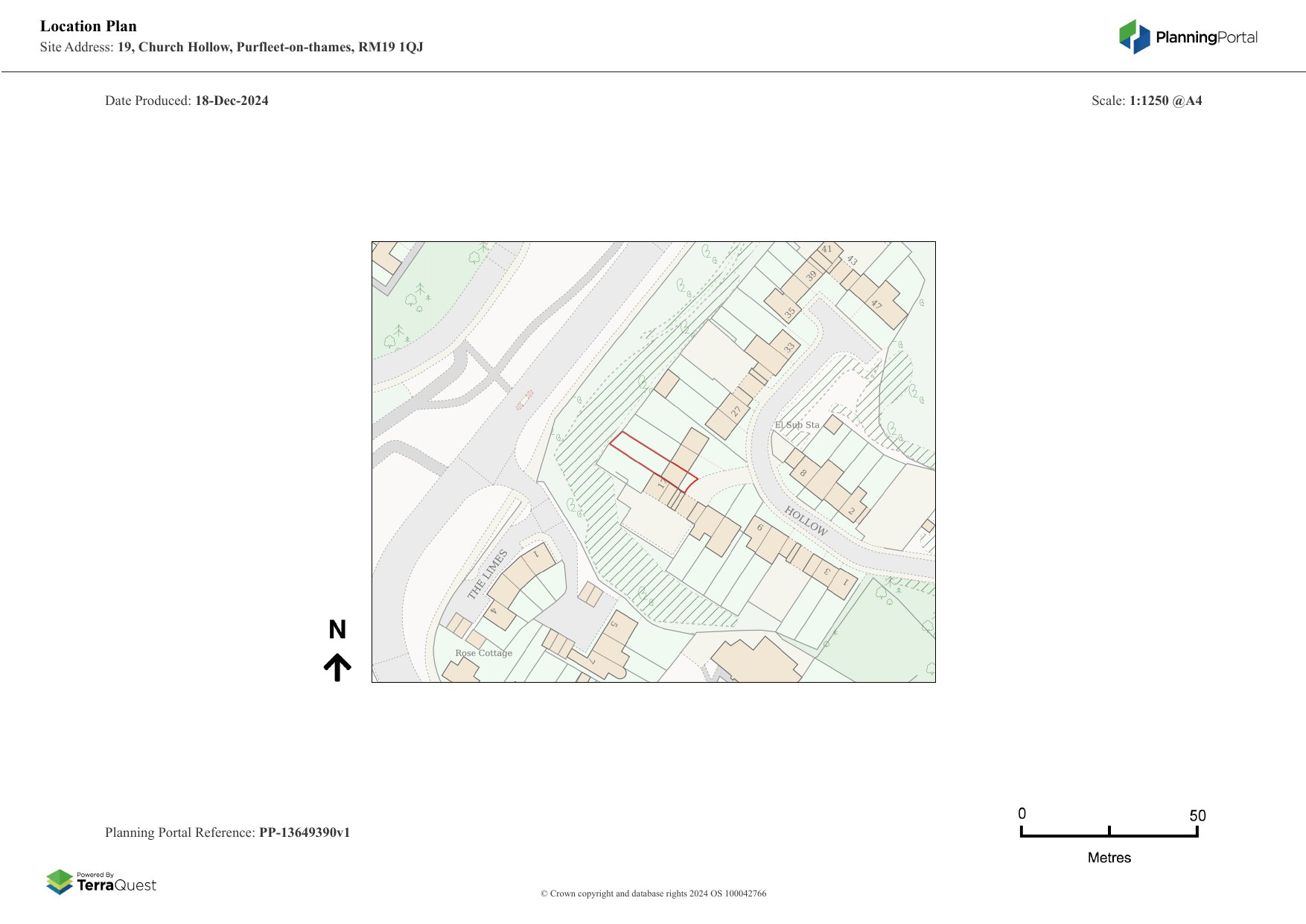
Task: Click the Location Plan title
Action: [x=89, y=26]
